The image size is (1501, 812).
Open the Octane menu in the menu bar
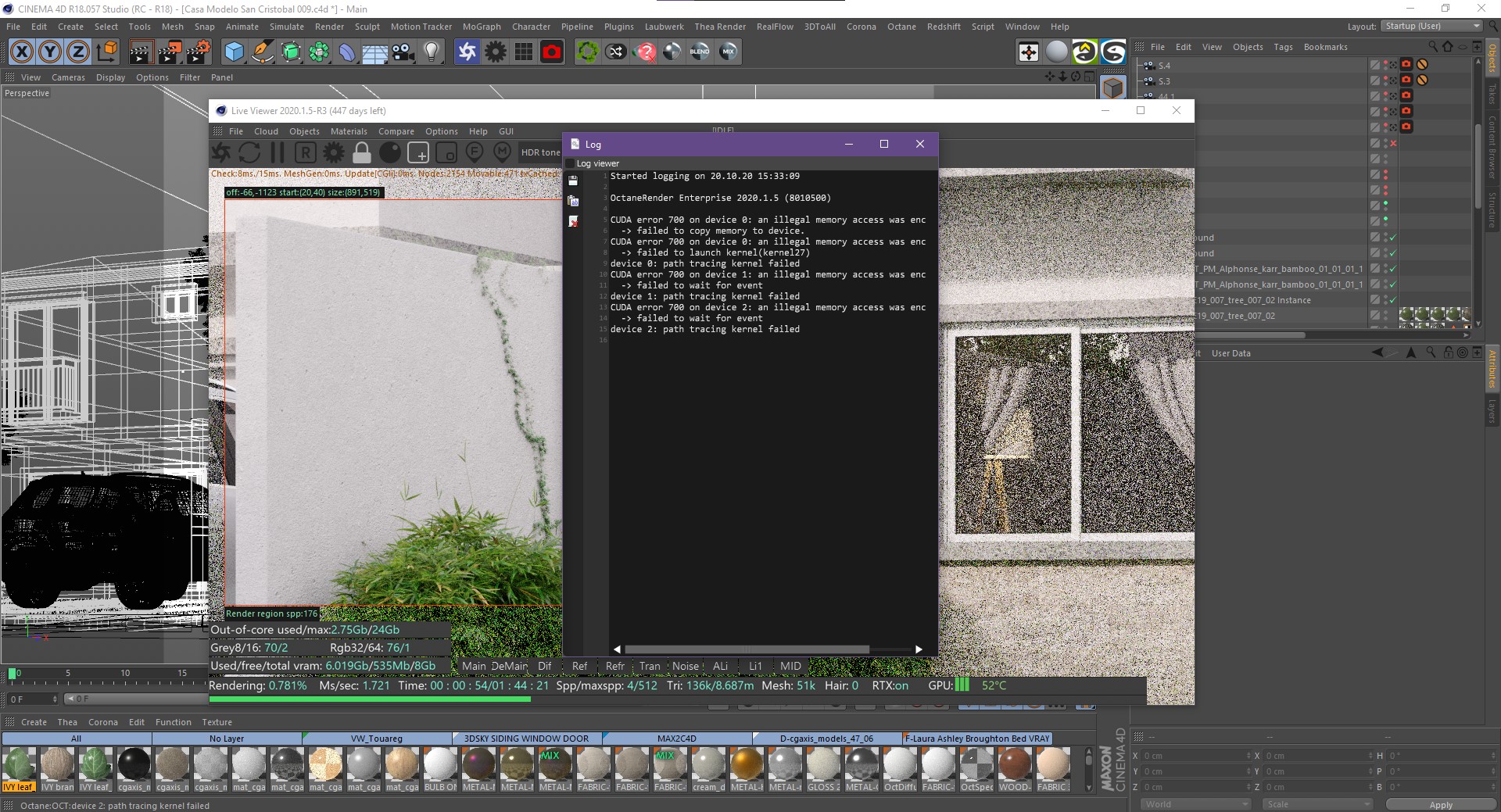[x=901, y=27]
